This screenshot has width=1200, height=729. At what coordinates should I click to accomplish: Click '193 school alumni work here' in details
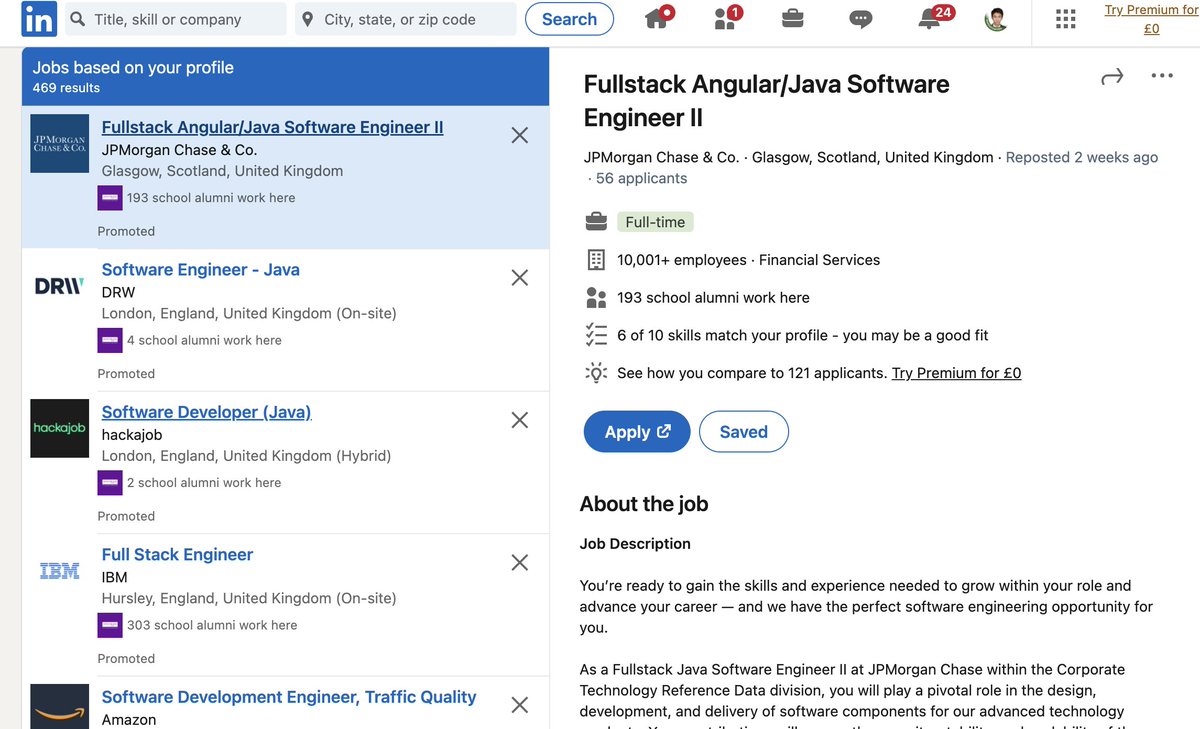click(713, 297)
